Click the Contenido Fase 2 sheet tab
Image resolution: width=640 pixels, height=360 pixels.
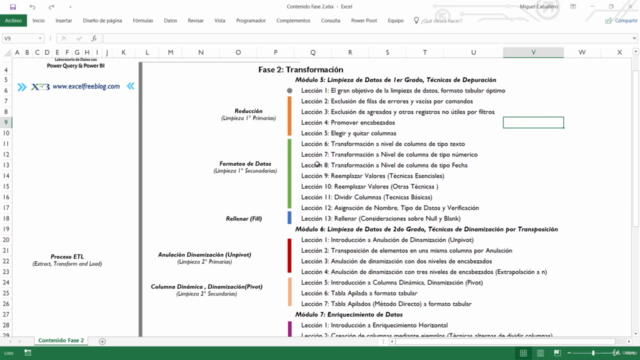point(61,340)
